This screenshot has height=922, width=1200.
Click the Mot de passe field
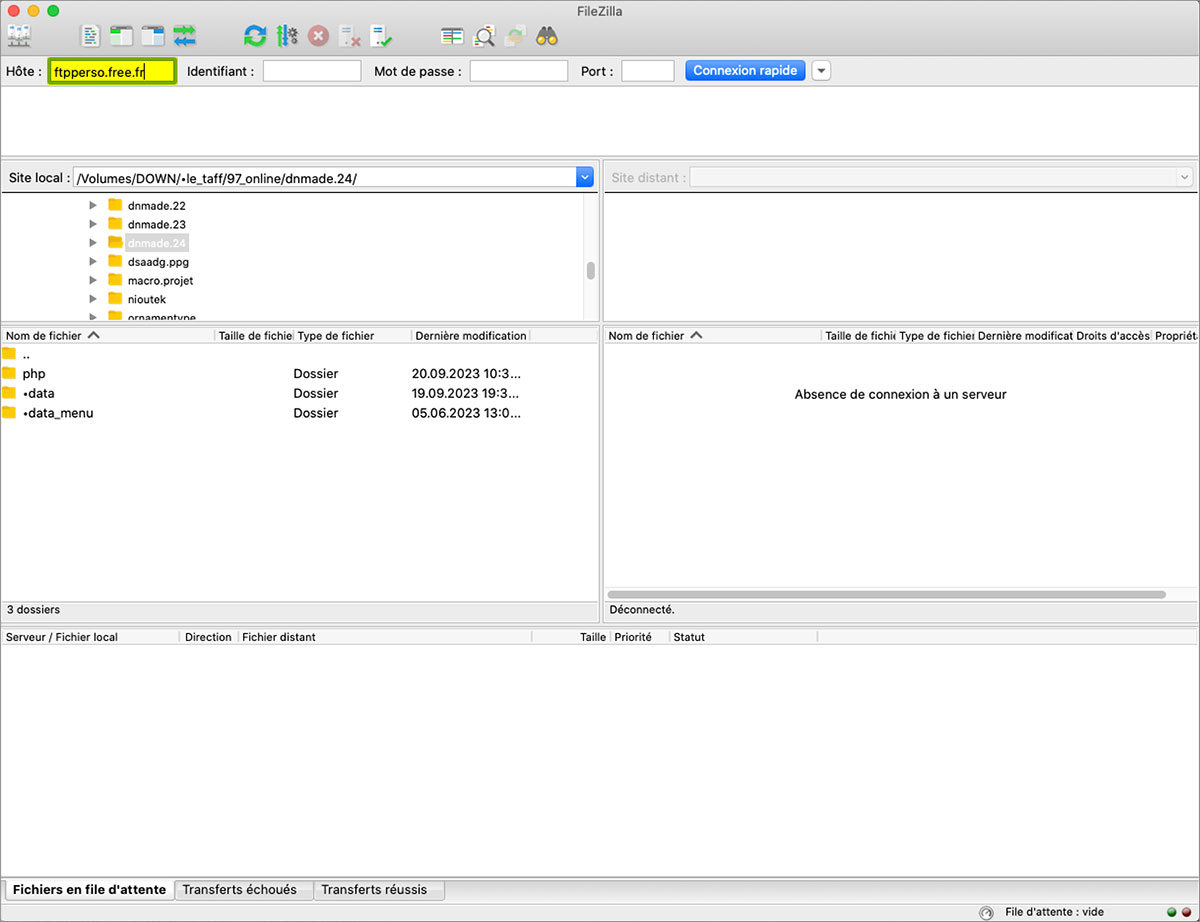[x=518, y=71]
